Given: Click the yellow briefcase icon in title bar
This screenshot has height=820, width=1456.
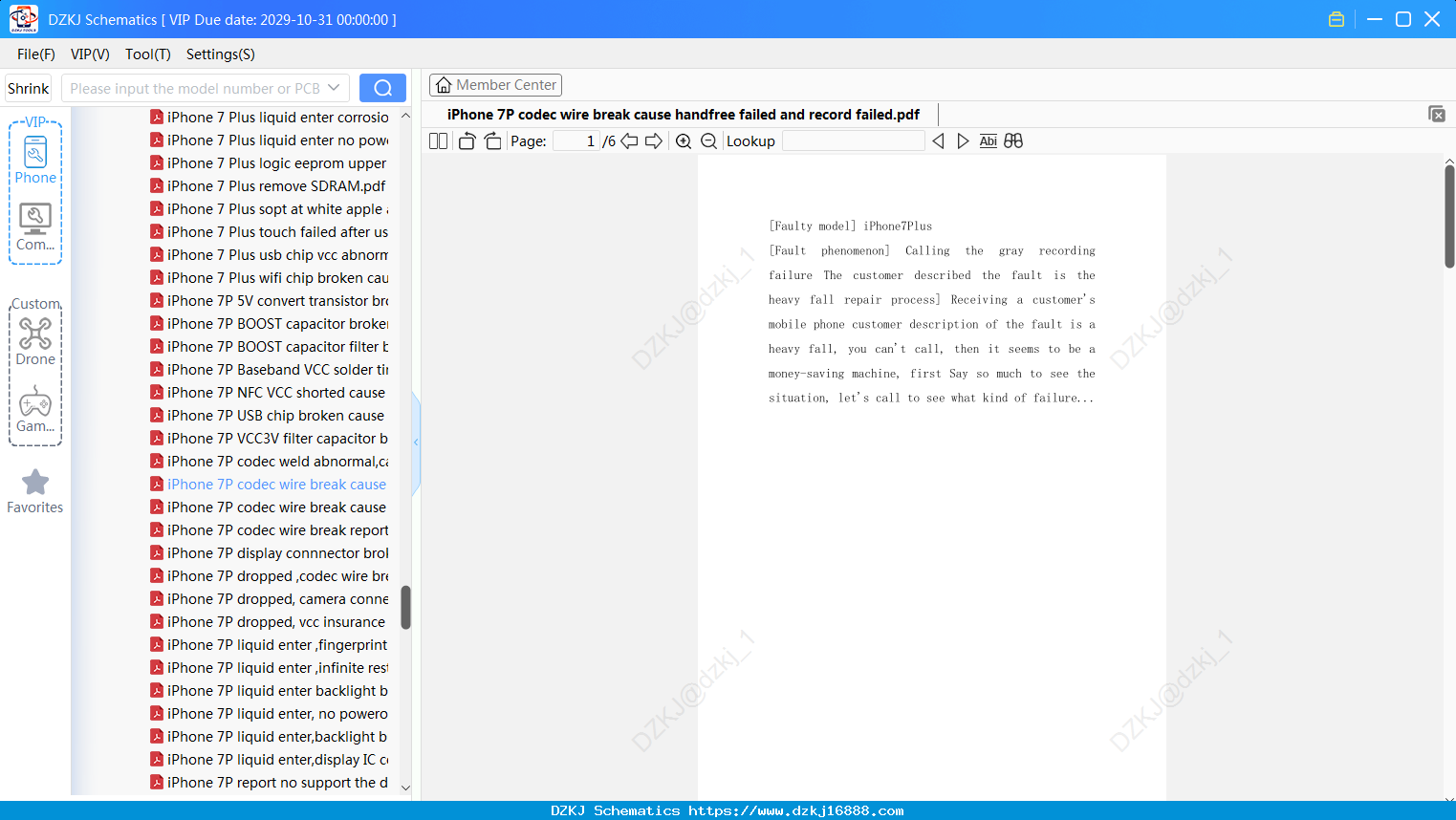Looking at the screenshot, I should (1336, 19).
